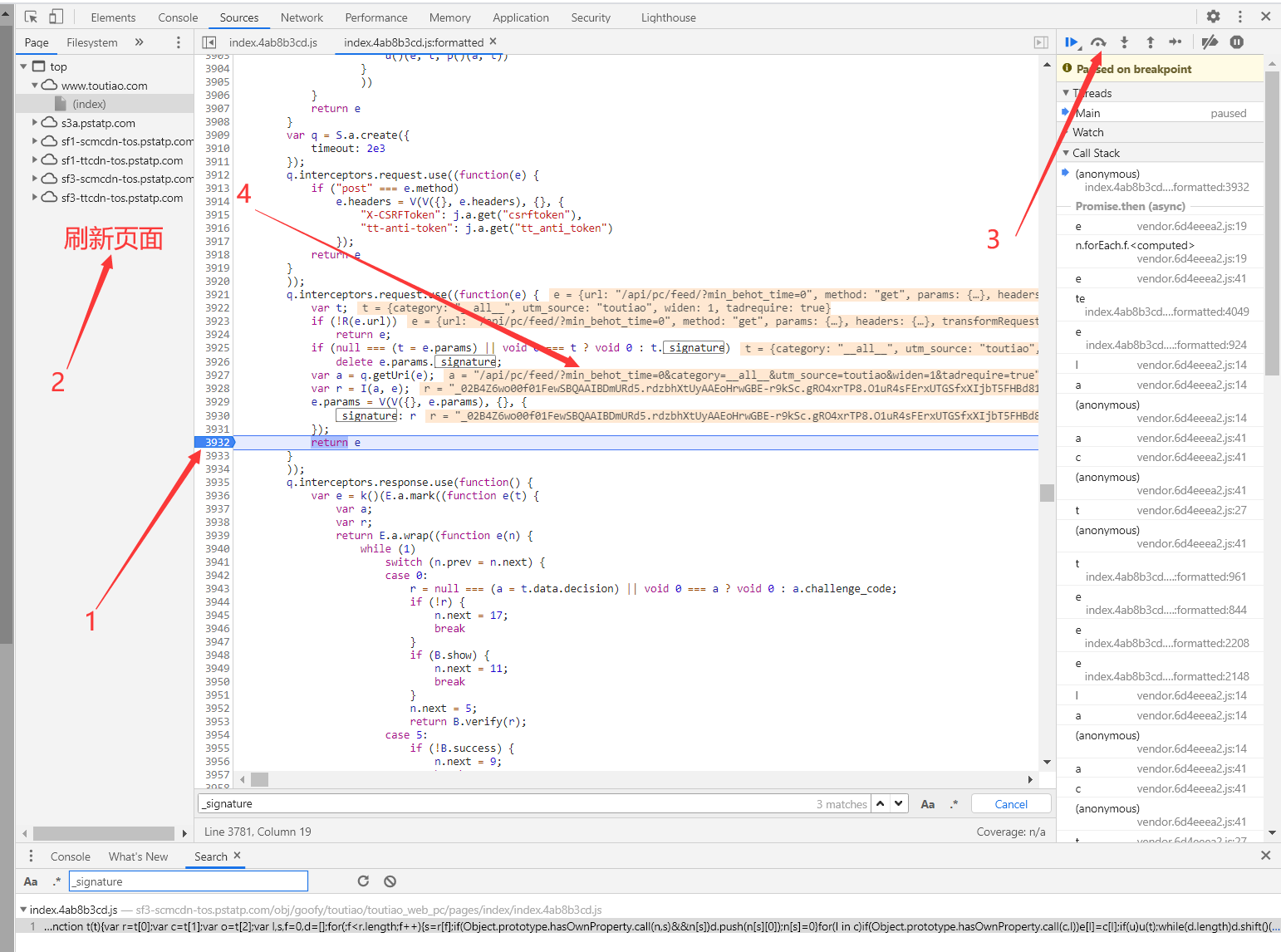Toggle the device toolbar icon
Screen dimensions: 1281x952
click(56, 17)
